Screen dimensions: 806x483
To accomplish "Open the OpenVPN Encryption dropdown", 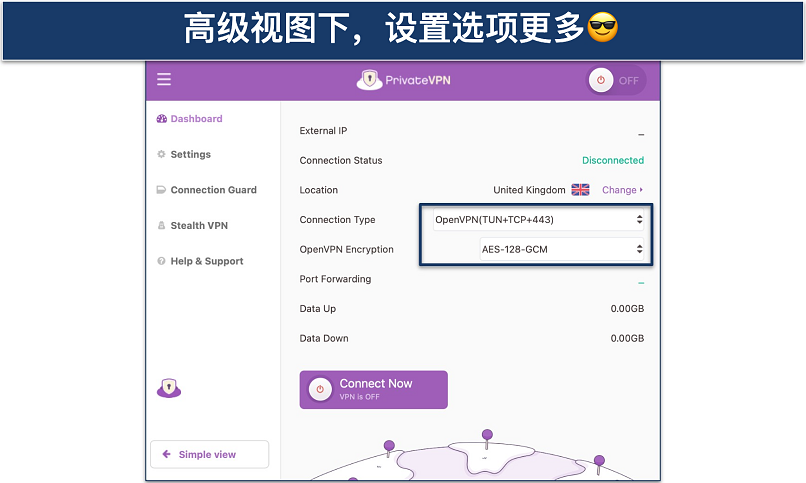I will (539, 250).
